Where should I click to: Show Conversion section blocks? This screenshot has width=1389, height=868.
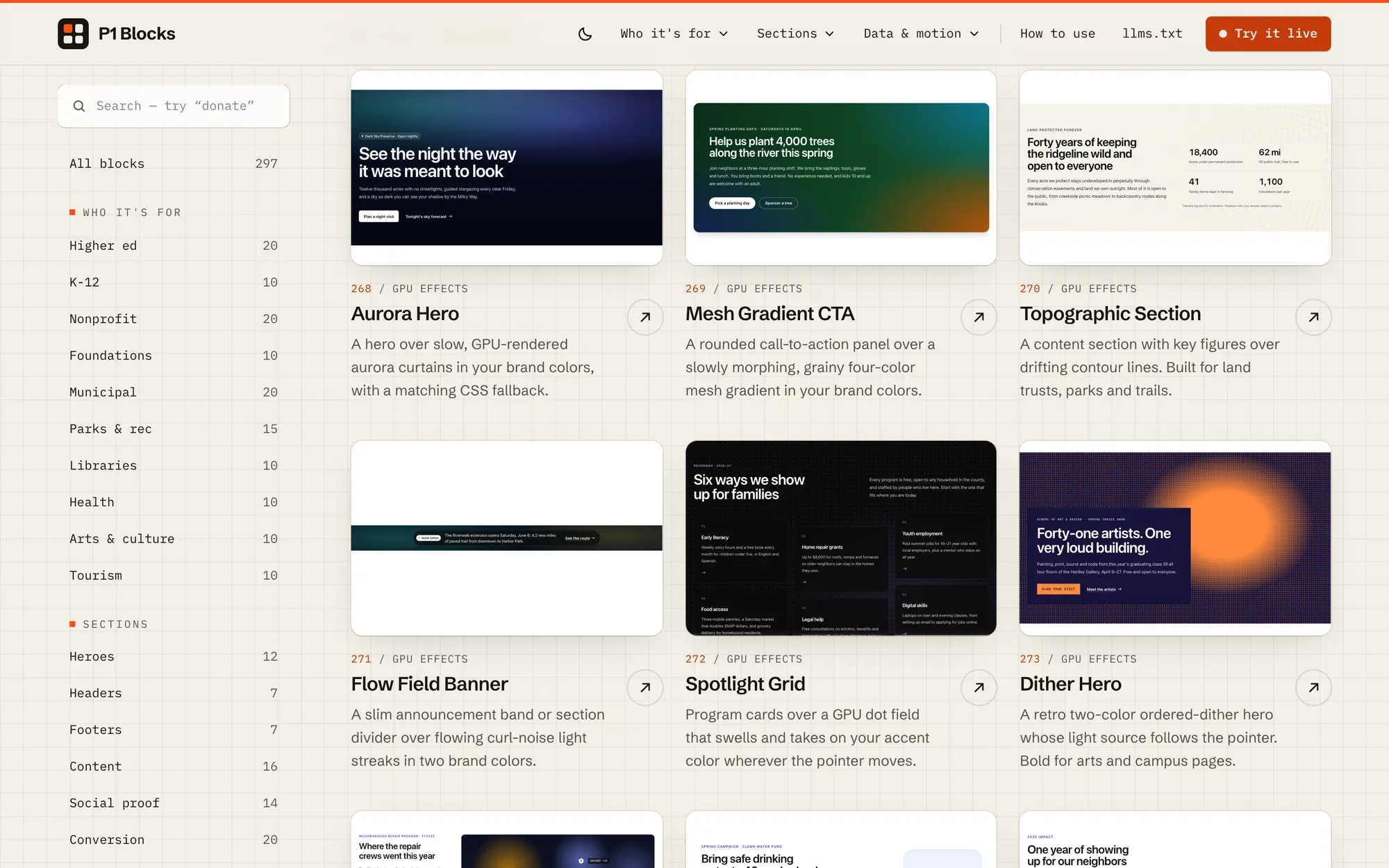[174, 840]
